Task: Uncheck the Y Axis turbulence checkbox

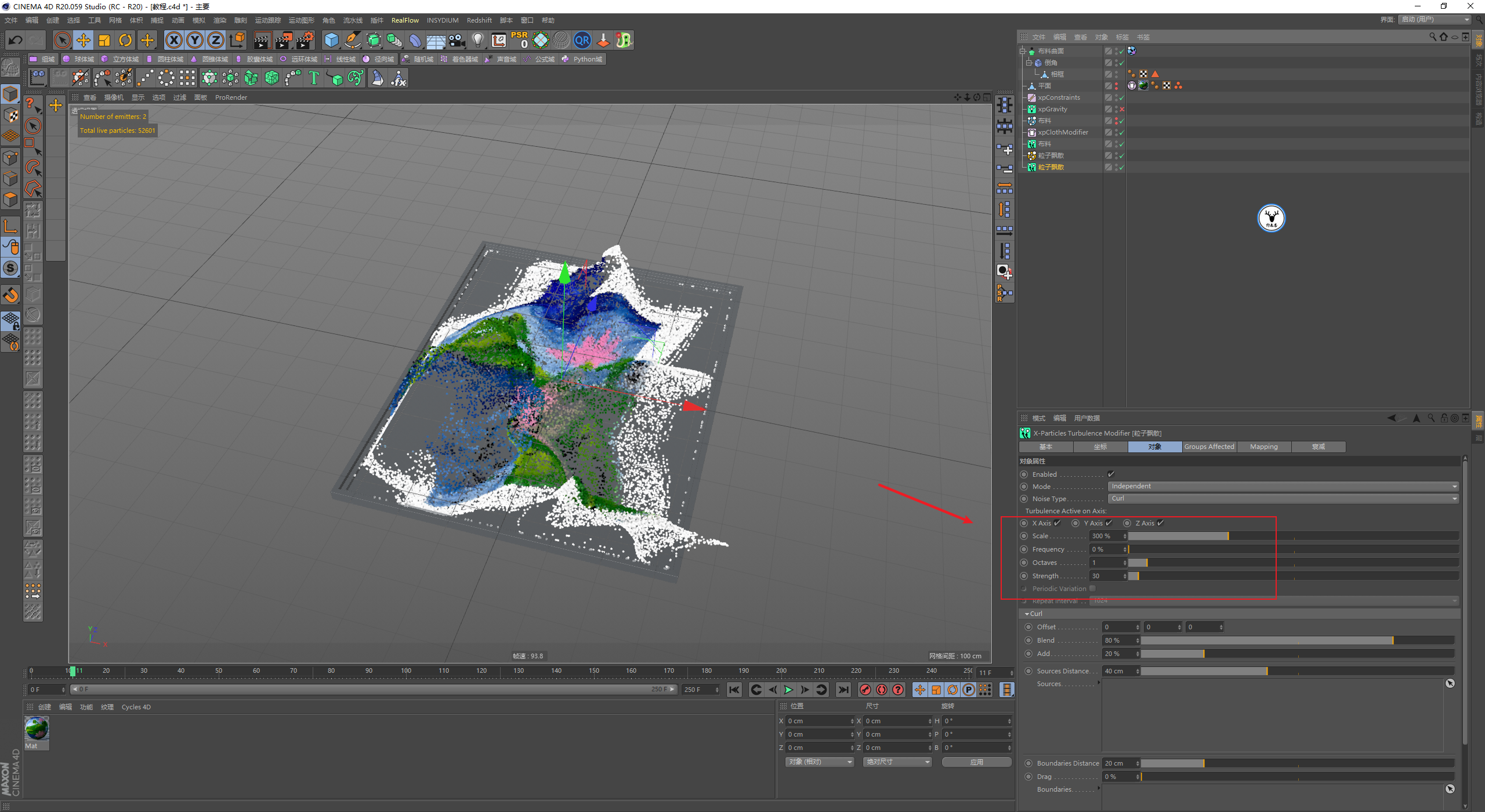Action: 1109,523
